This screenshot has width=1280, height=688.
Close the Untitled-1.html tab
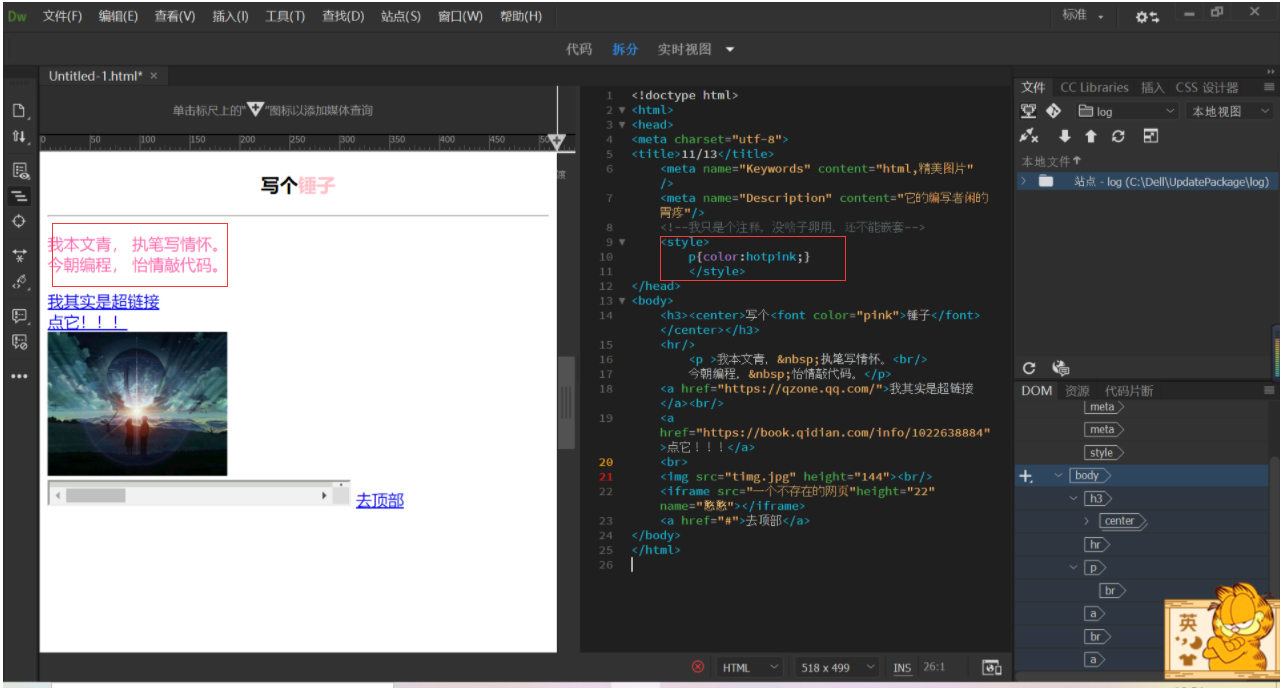[x=154, y=76]
